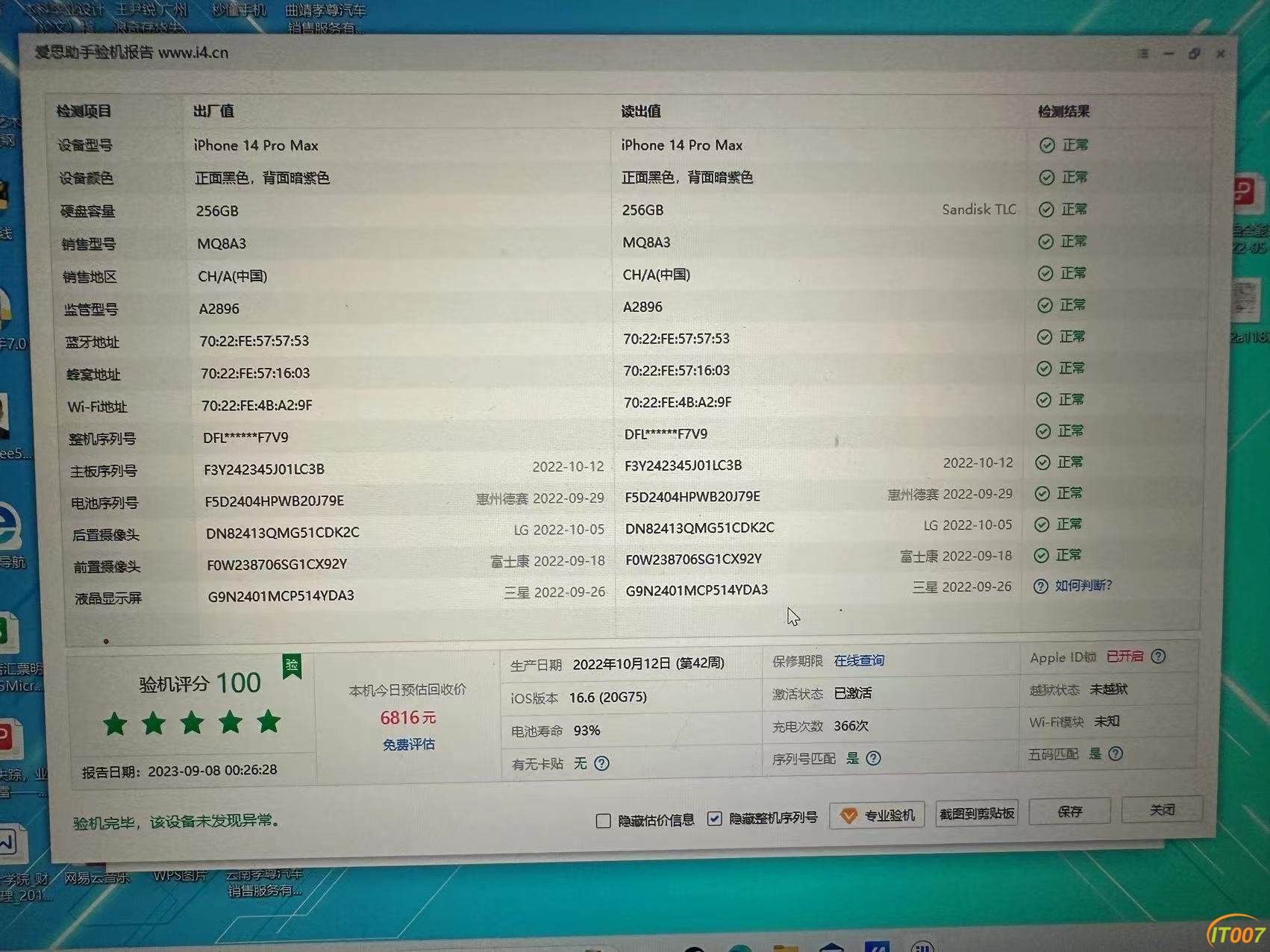Click the 出厂值 column header
1270x952 pixels.
pos(213,111)
